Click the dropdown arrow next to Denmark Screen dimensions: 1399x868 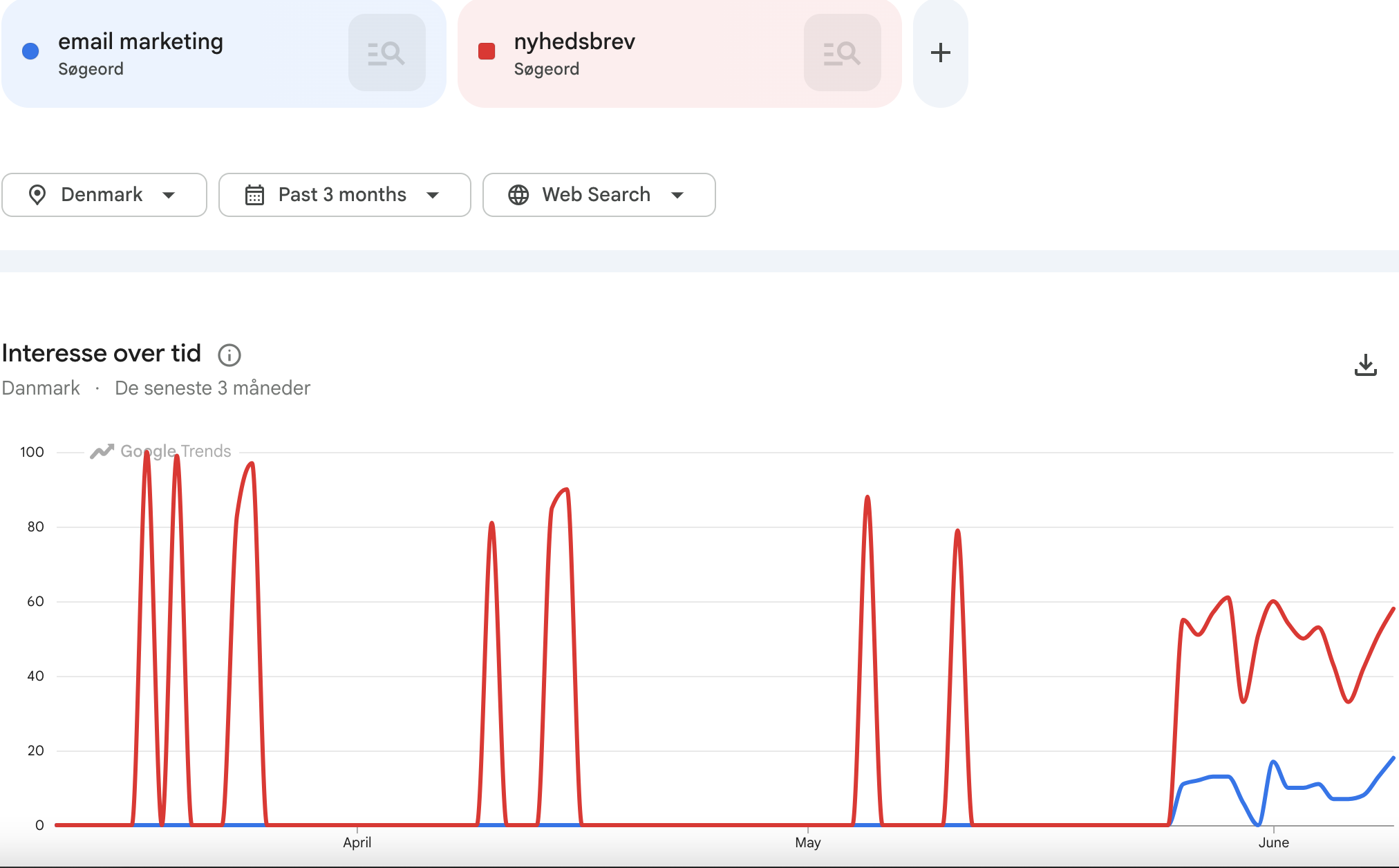[x=169, y=195]
